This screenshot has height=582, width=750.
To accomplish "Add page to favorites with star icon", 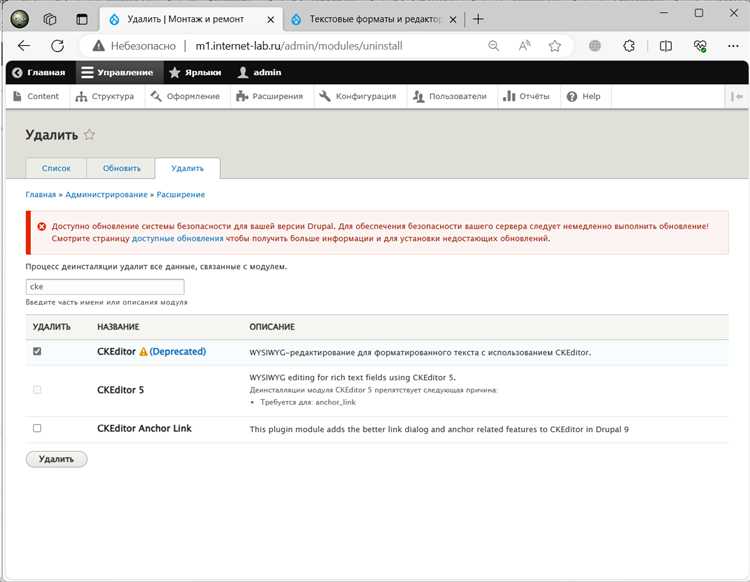I will (555, 46).
